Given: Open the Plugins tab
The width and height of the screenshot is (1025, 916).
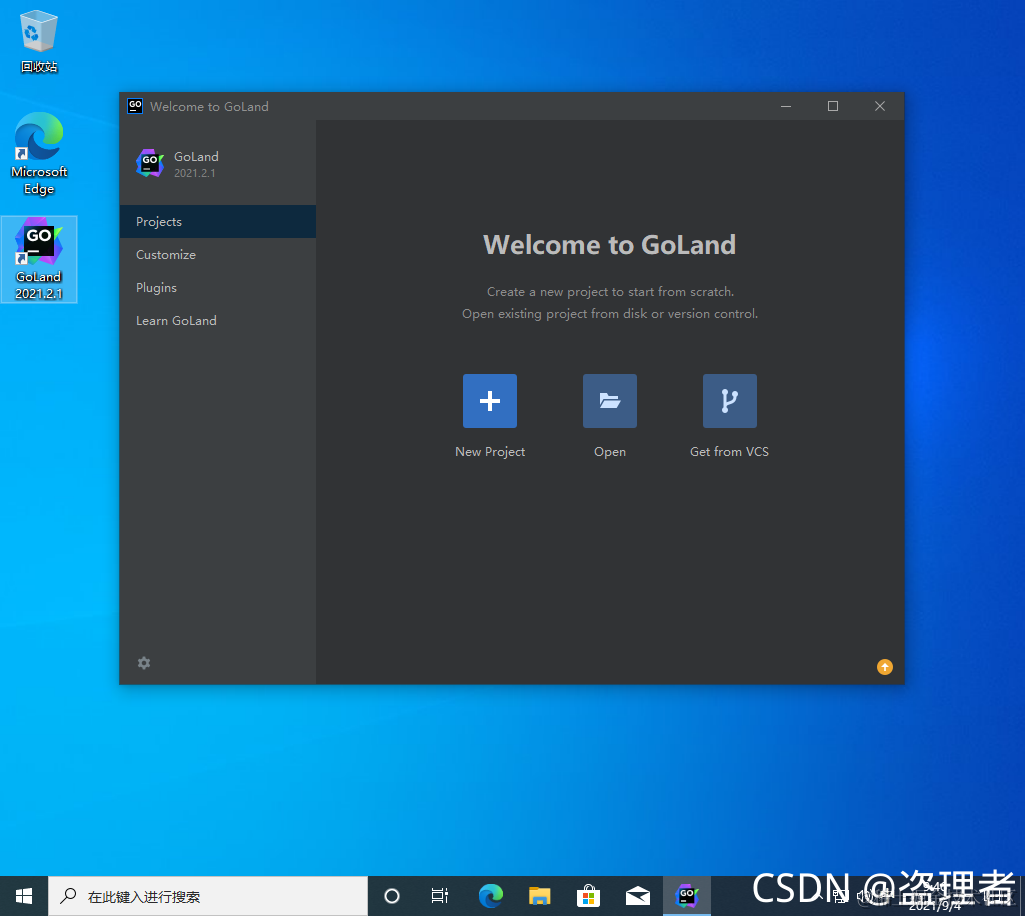Looking at the screenshot, I should click(x=218, y=288).
